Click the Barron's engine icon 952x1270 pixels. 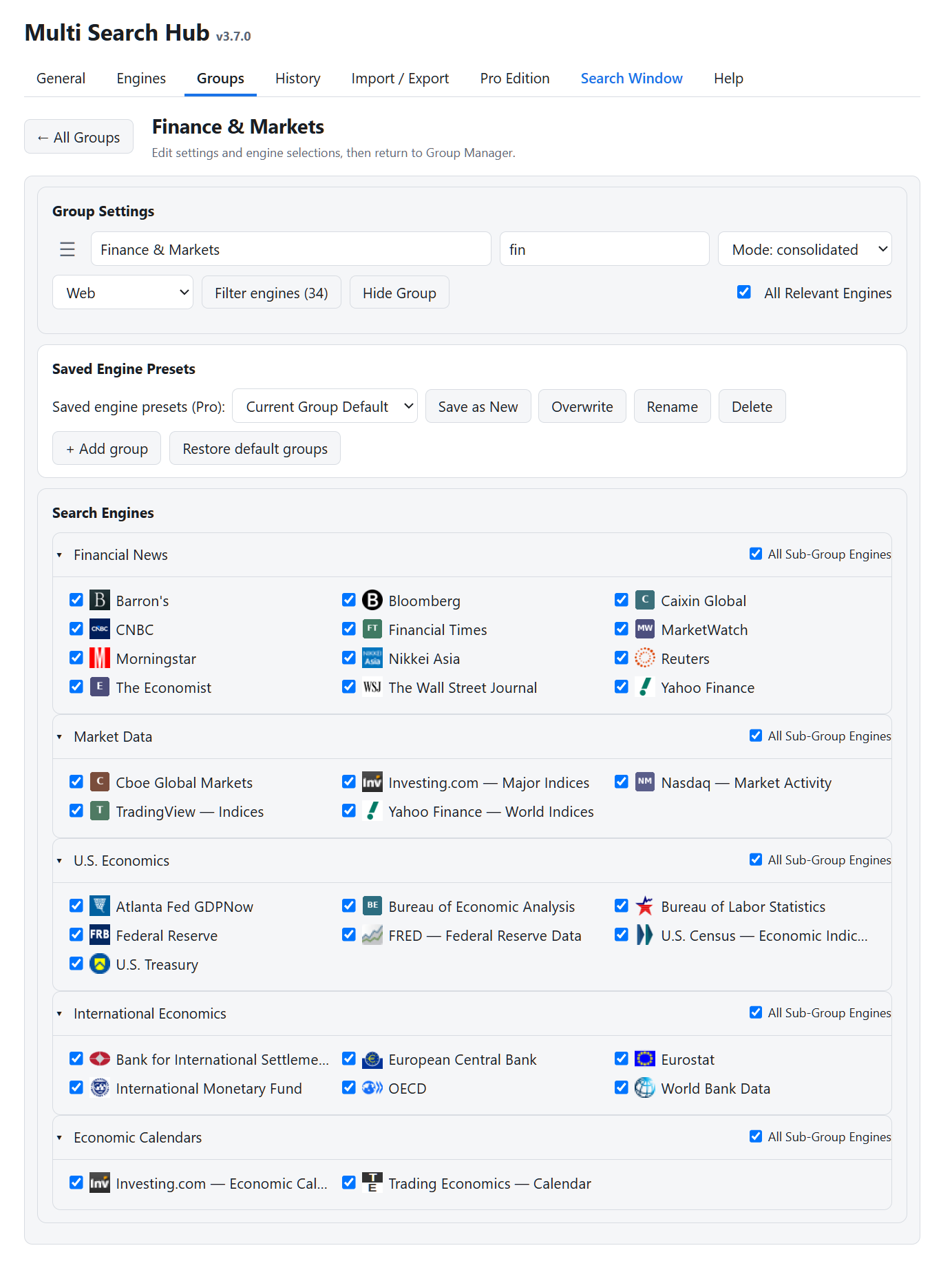[100, 601]
